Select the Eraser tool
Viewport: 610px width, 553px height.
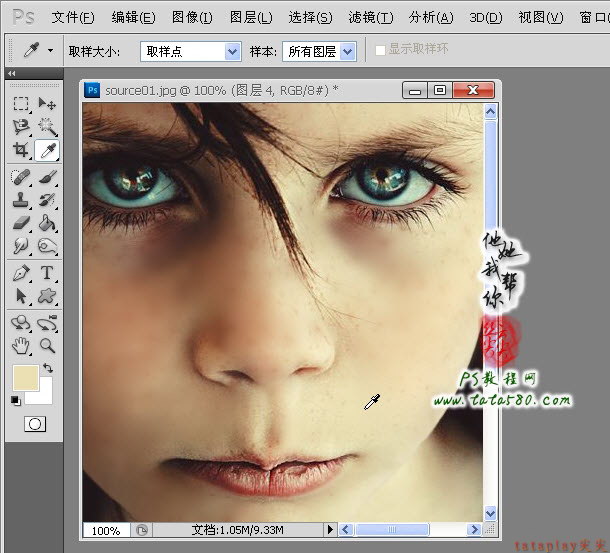click(x=21, y=223)
